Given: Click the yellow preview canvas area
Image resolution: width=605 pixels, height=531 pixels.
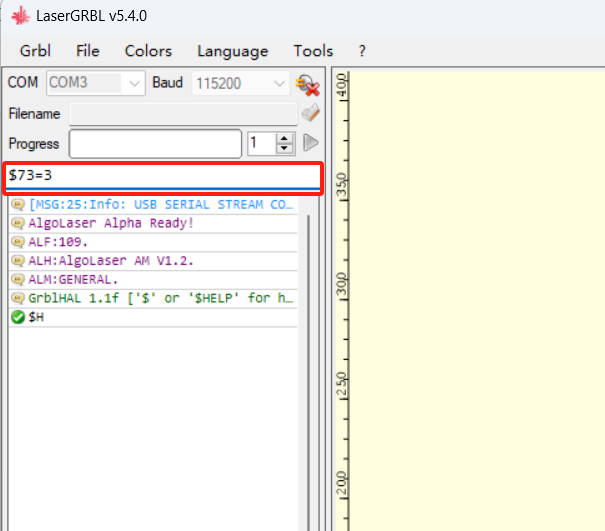Looking at the screenshot, I should tap(477, 301).
